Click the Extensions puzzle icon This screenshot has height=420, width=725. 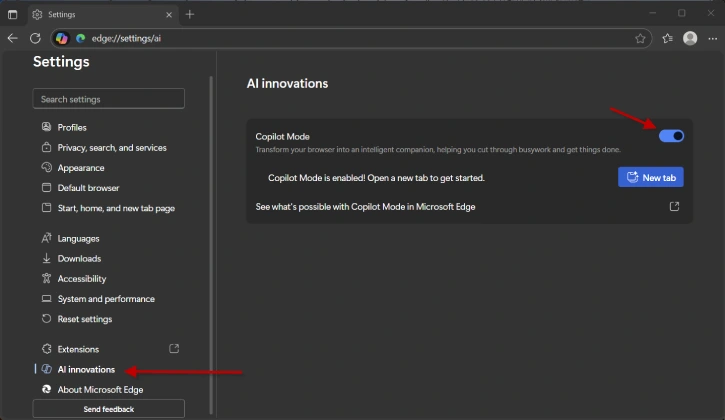tap(46, 349)
